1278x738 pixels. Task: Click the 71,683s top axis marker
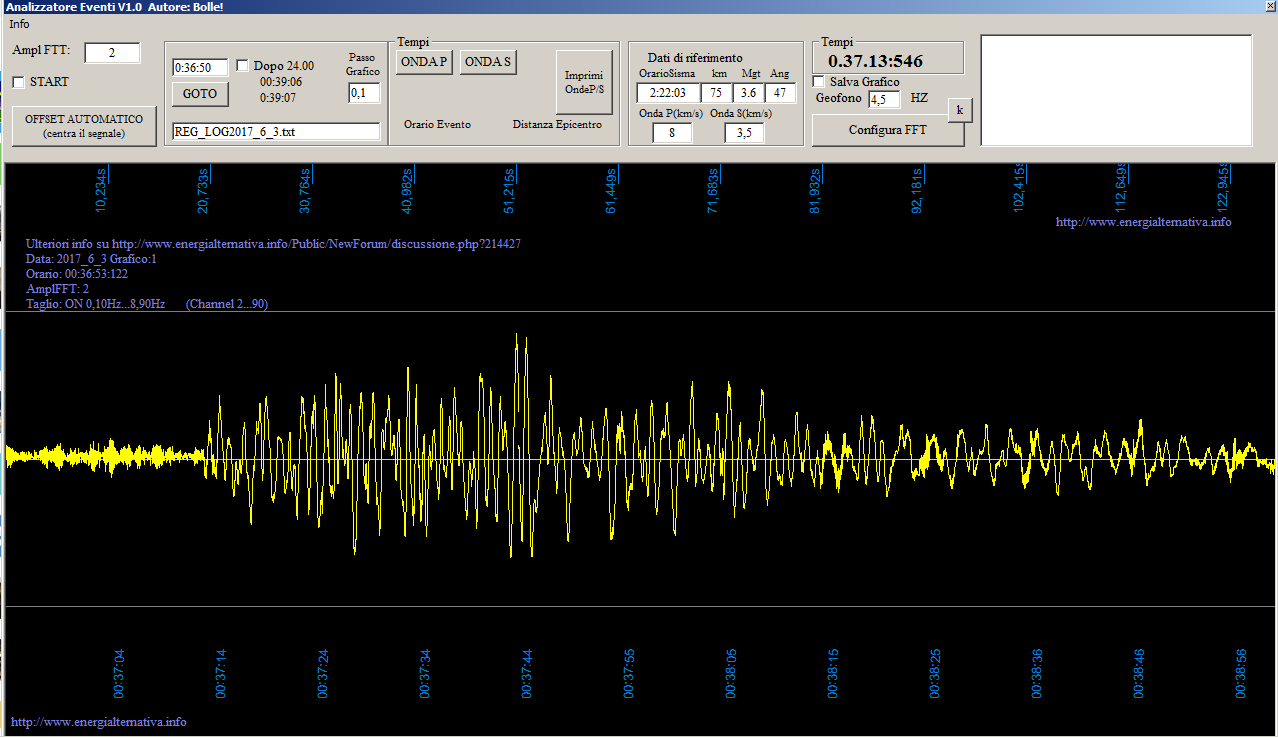click(713, 190)
